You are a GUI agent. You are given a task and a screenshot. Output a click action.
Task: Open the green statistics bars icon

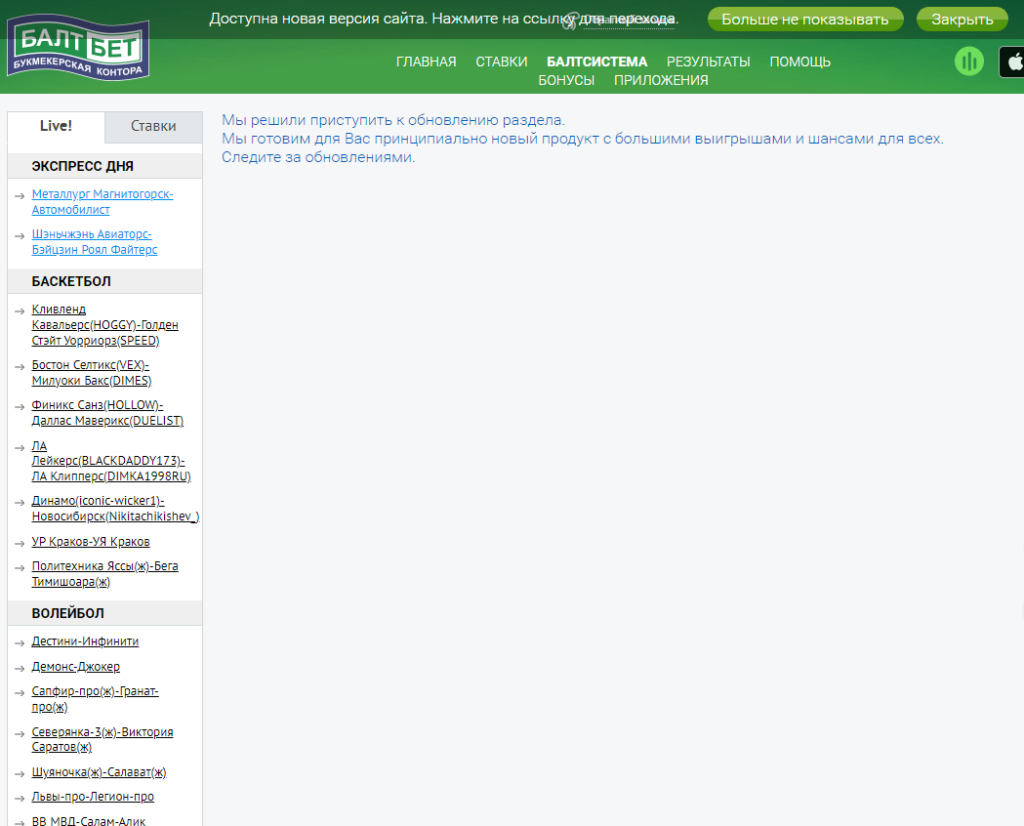[x=969, y=62]
